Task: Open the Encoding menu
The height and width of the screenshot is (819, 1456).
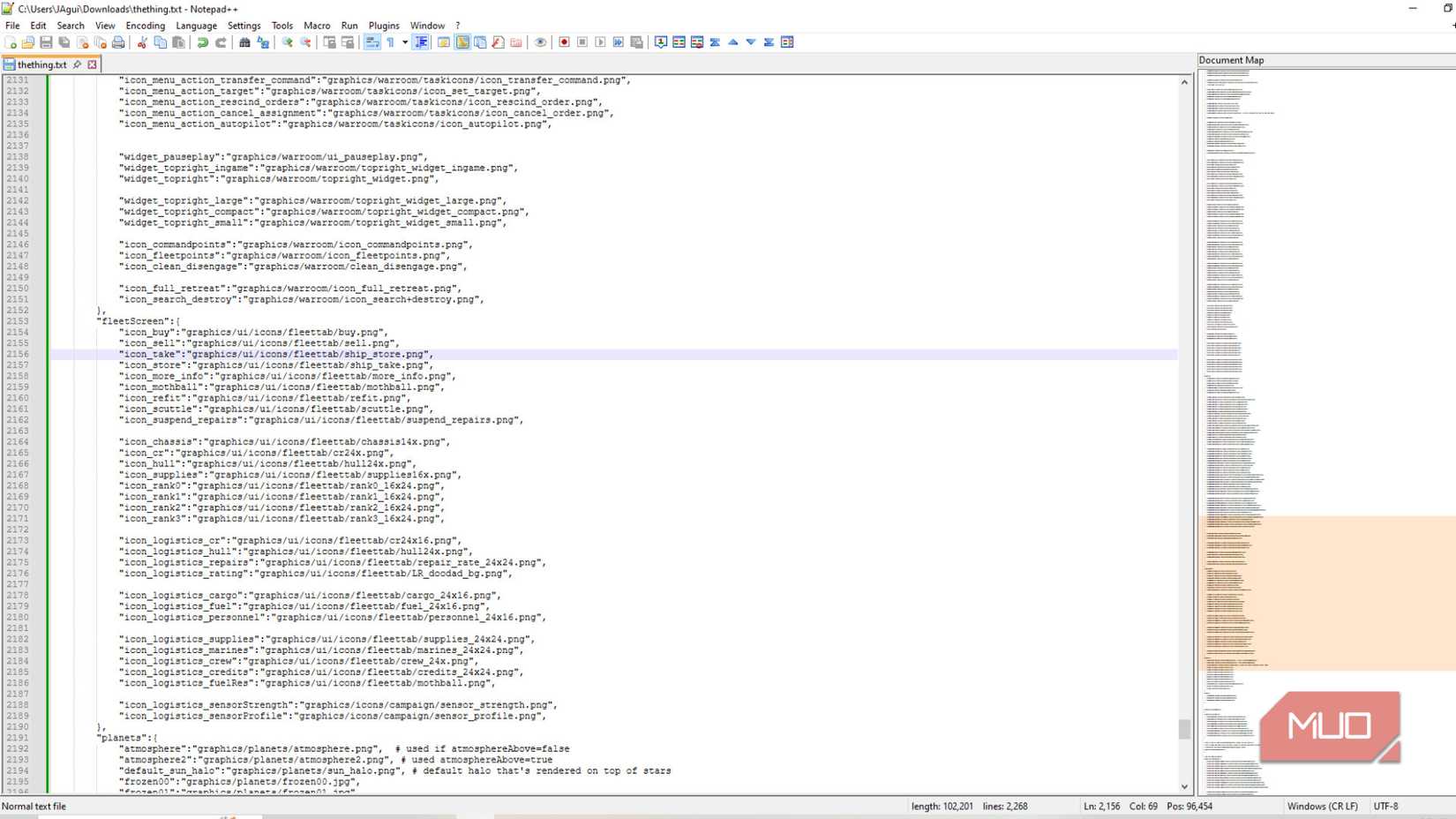Action: pos(145,26)
